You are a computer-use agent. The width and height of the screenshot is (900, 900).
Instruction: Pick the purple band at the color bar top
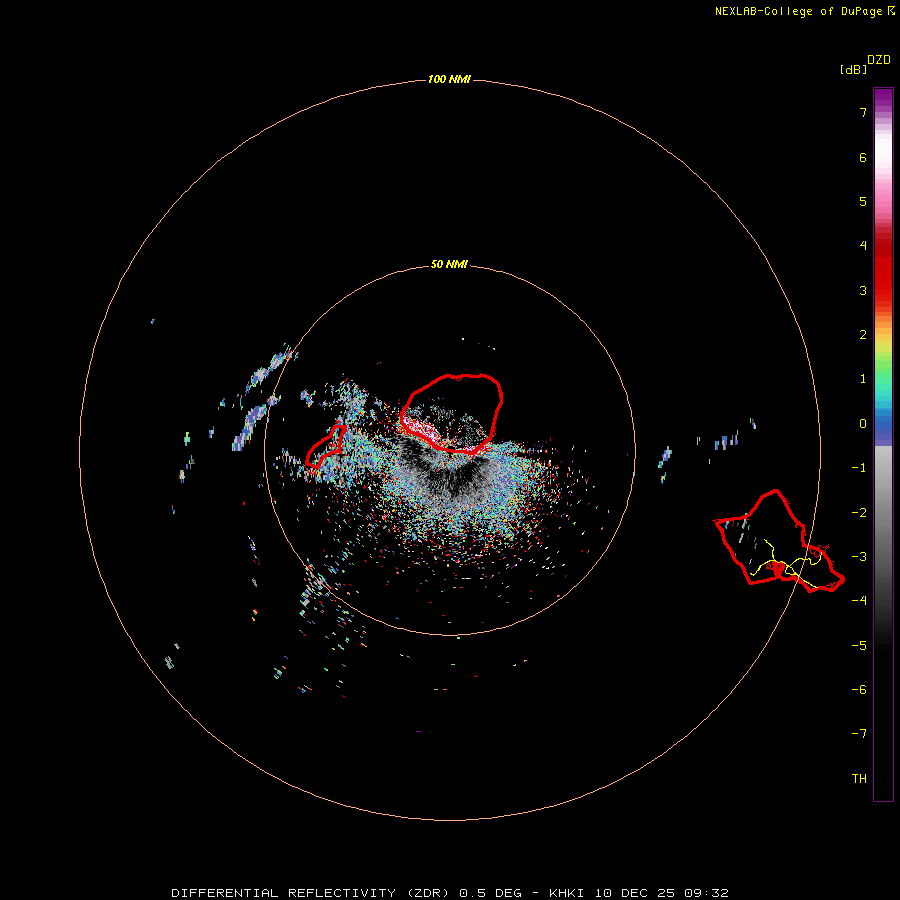click(x=883, y=96)
